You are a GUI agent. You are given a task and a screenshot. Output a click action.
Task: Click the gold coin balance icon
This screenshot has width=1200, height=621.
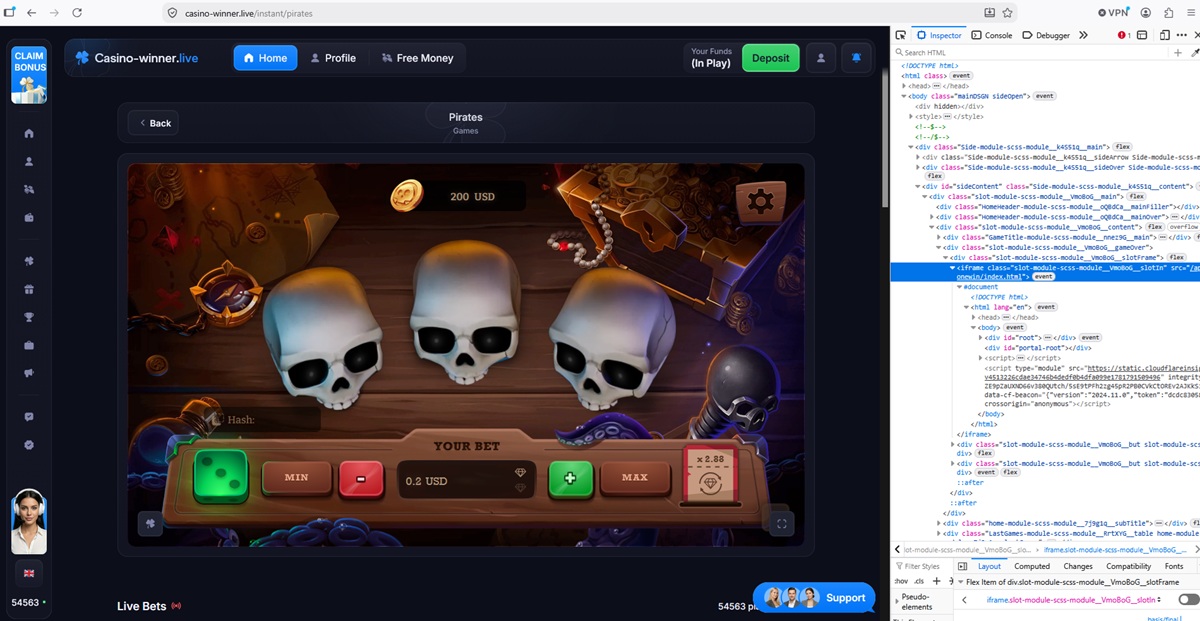coord(407,196)
